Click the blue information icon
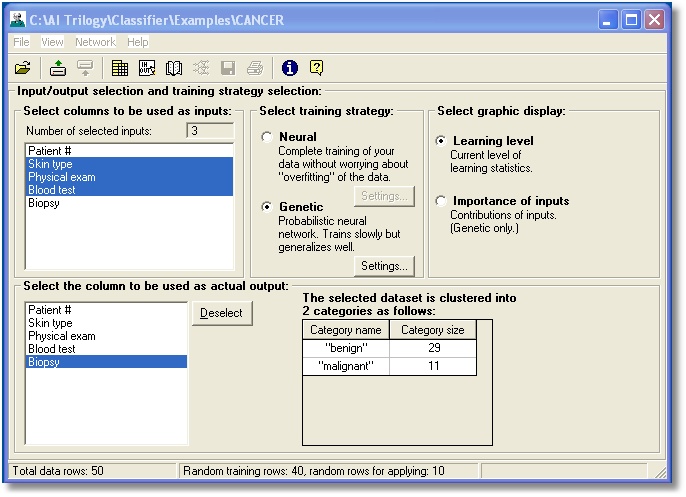Viewport: 686px width, 497px height. pyautogui.click(x=290, y=68)
